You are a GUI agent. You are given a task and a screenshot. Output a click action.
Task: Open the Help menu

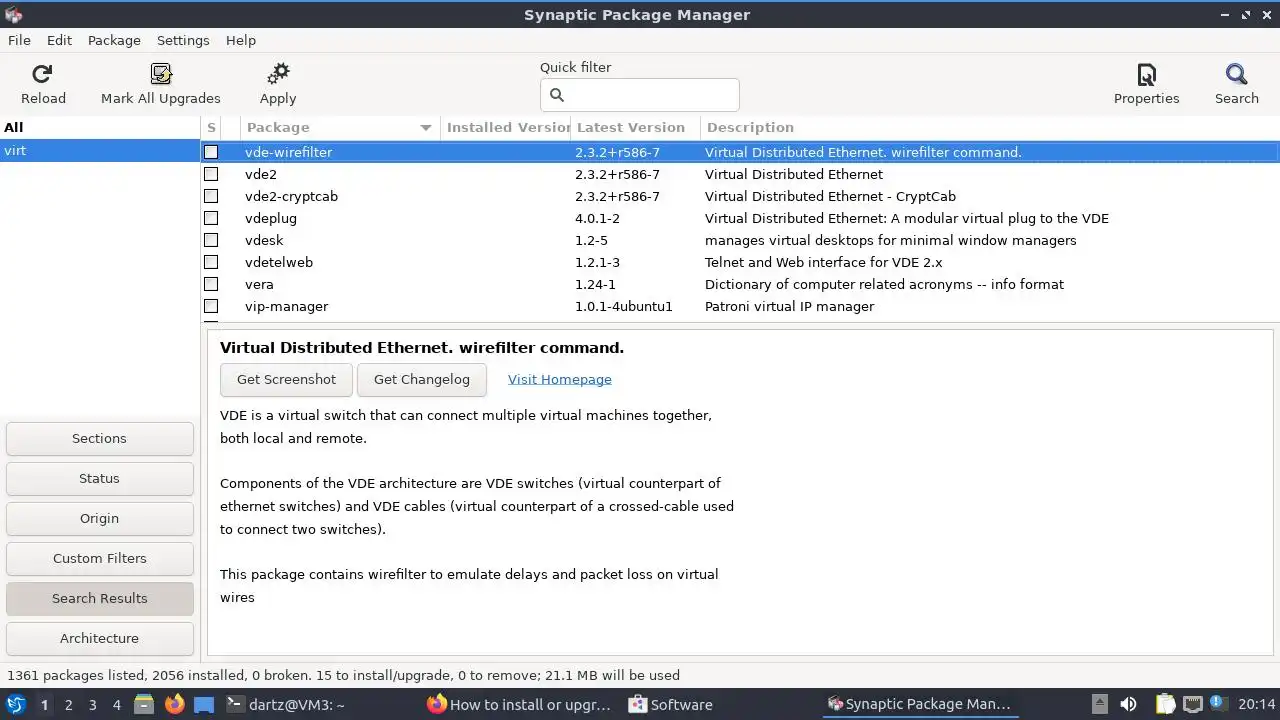coord(241,40)
